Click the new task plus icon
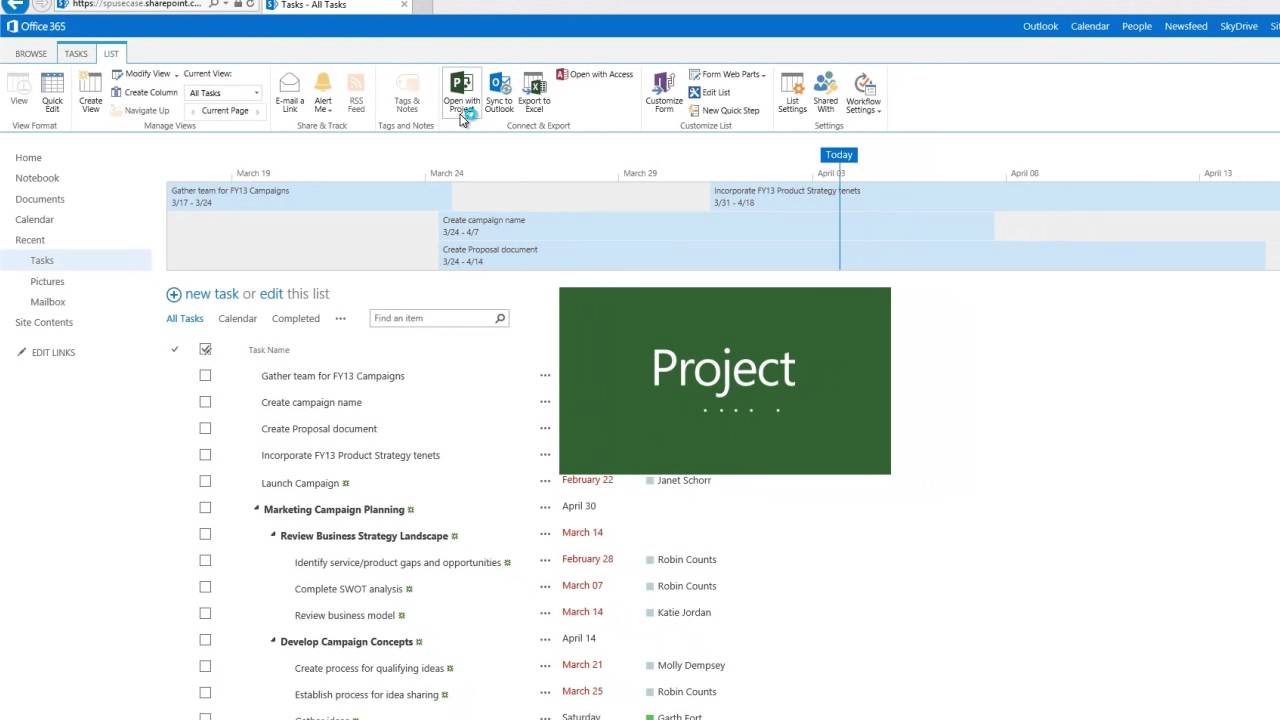This screenshot has width=1280, height=720. (174, 294)
